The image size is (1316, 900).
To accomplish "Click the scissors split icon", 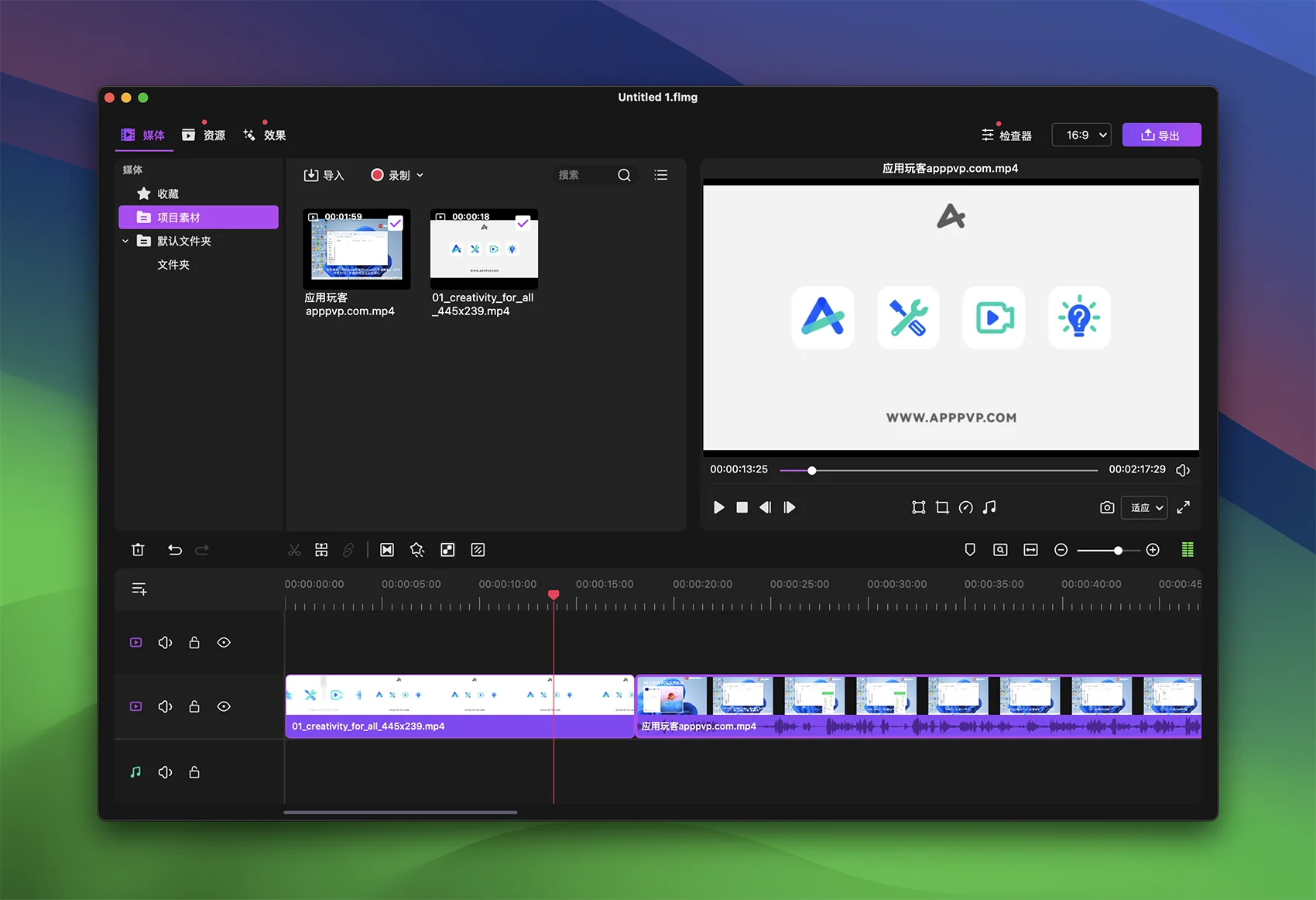I will pyautogui.click(x=294, y=550).
